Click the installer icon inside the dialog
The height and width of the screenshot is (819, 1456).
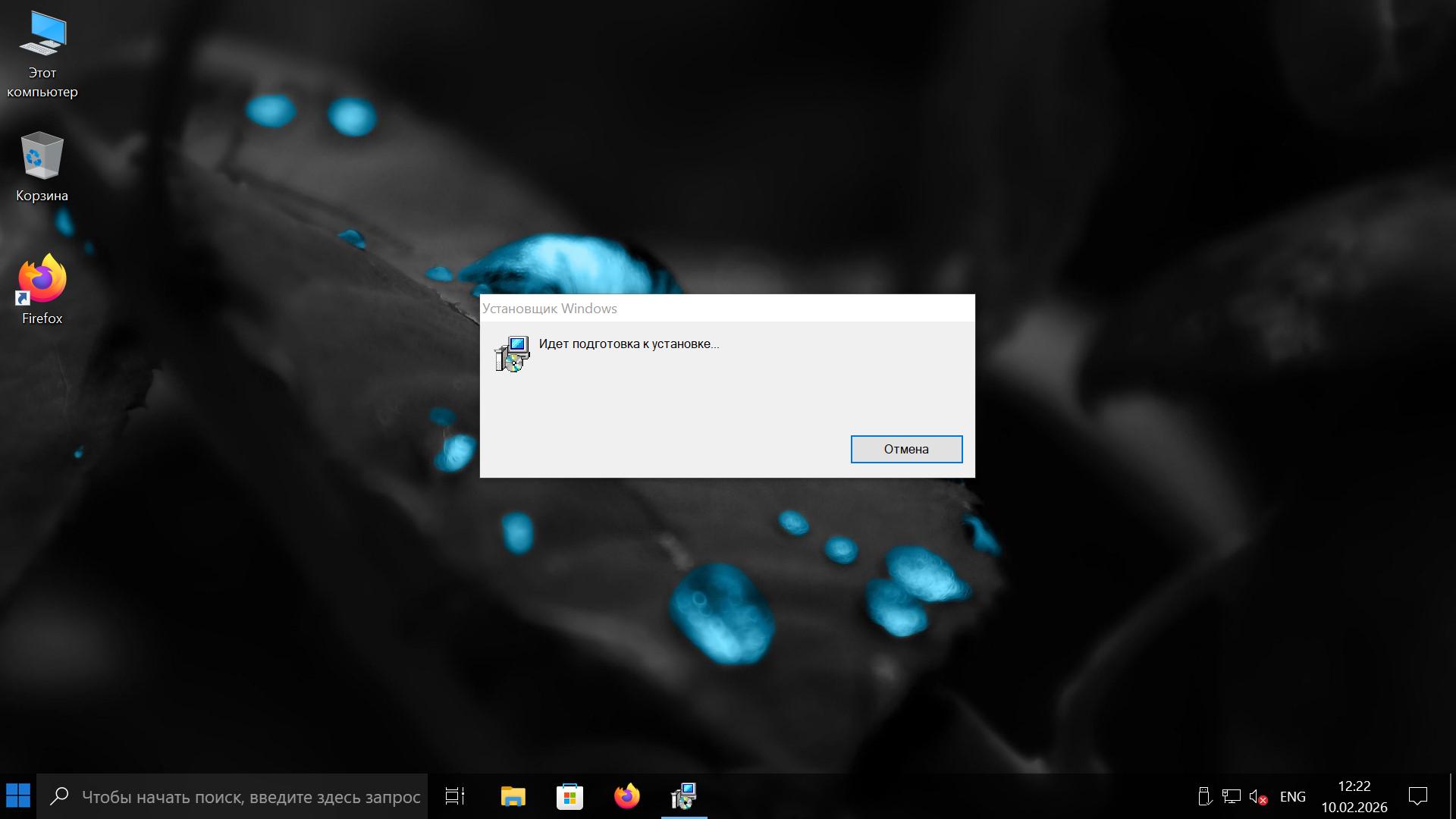pos(512,354)
